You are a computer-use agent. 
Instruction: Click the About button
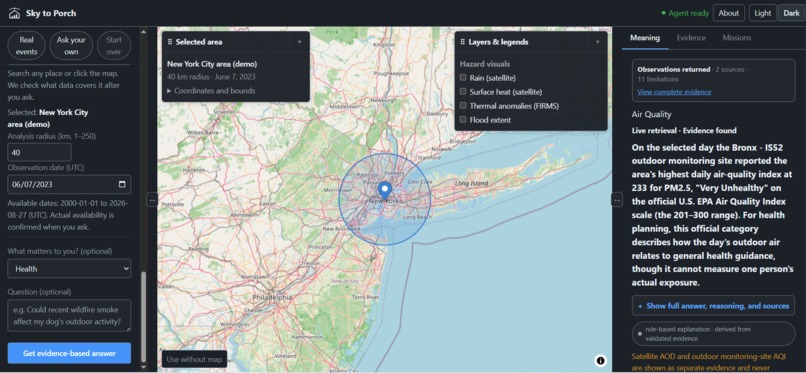[729, 13]
